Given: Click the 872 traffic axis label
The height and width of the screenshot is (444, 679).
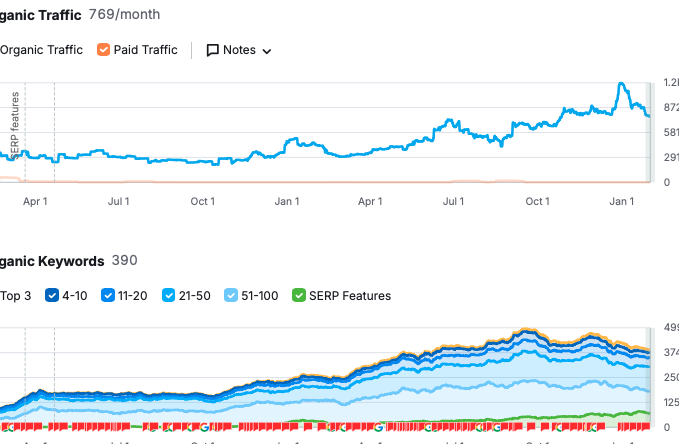Looking at the screenshot, I should point(671,107).
